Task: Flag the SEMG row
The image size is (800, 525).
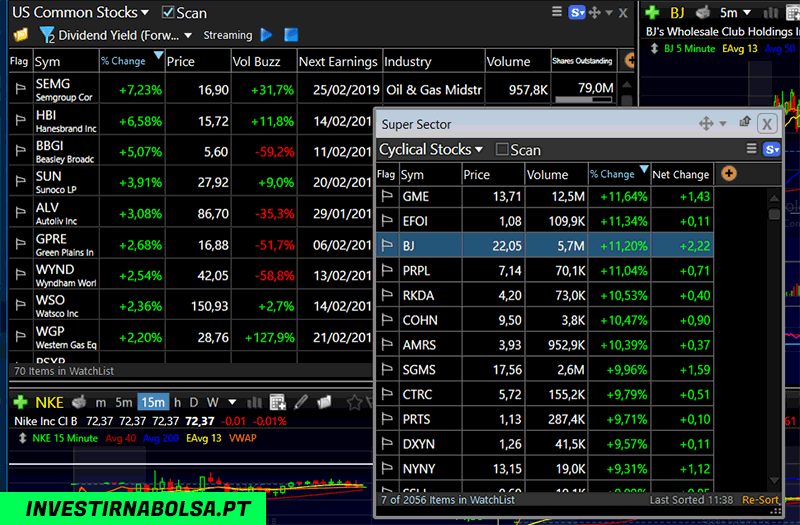Action: click(x=20, y=89)
